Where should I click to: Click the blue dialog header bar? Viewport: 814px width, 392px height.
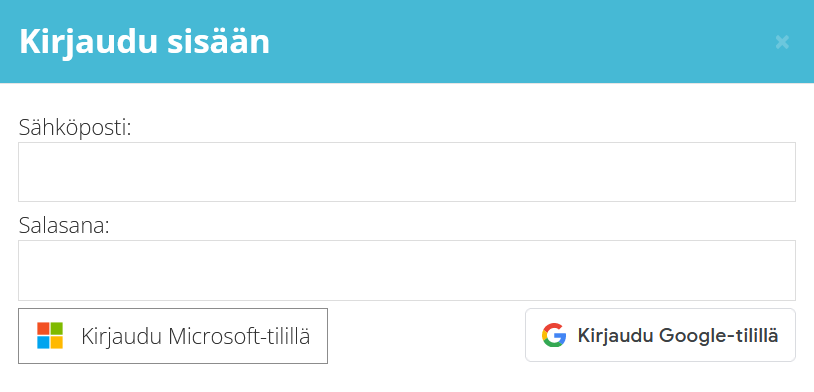pos(406,42)
